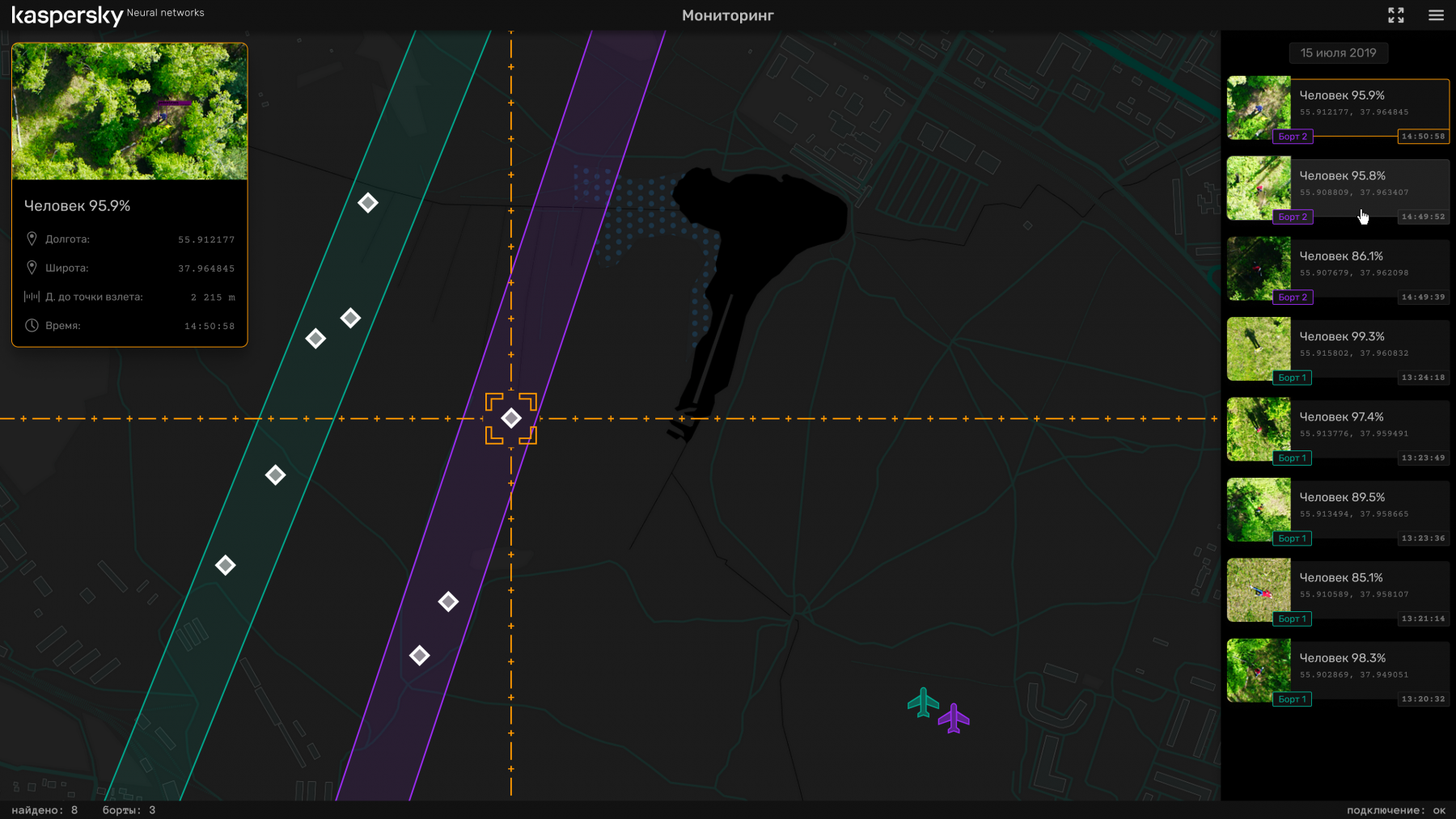
Task: Click the large aerial preview image
Action: [129, 112]
